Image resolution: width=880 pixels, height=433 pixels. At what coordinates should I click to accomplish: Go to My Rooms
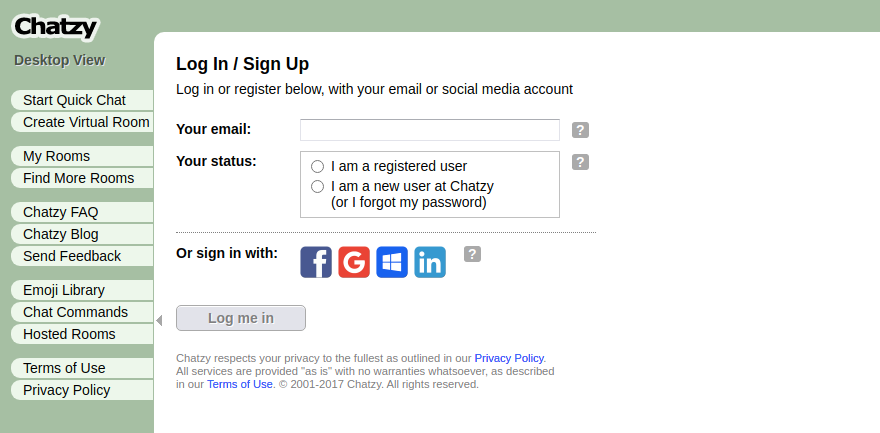point(82,156)
